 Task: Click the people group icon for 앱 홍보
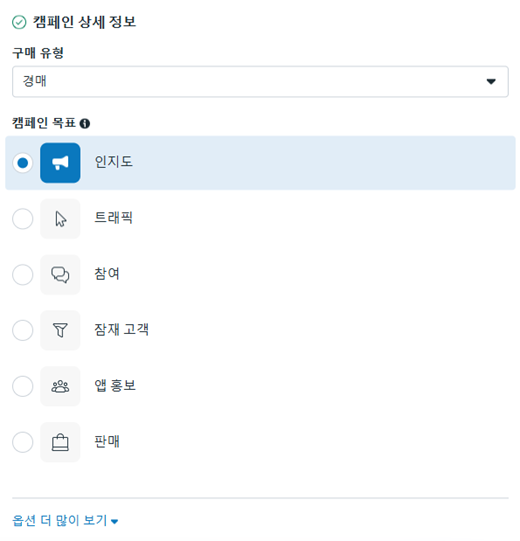click(x=60, y=386)
